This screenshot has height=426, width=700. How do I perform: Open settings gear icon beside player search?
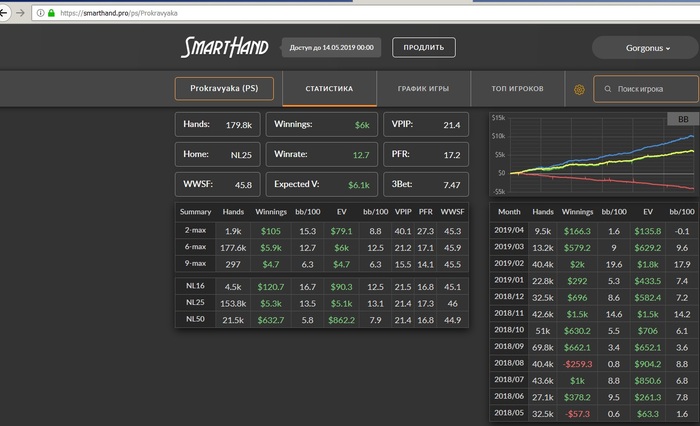[579, 89]
